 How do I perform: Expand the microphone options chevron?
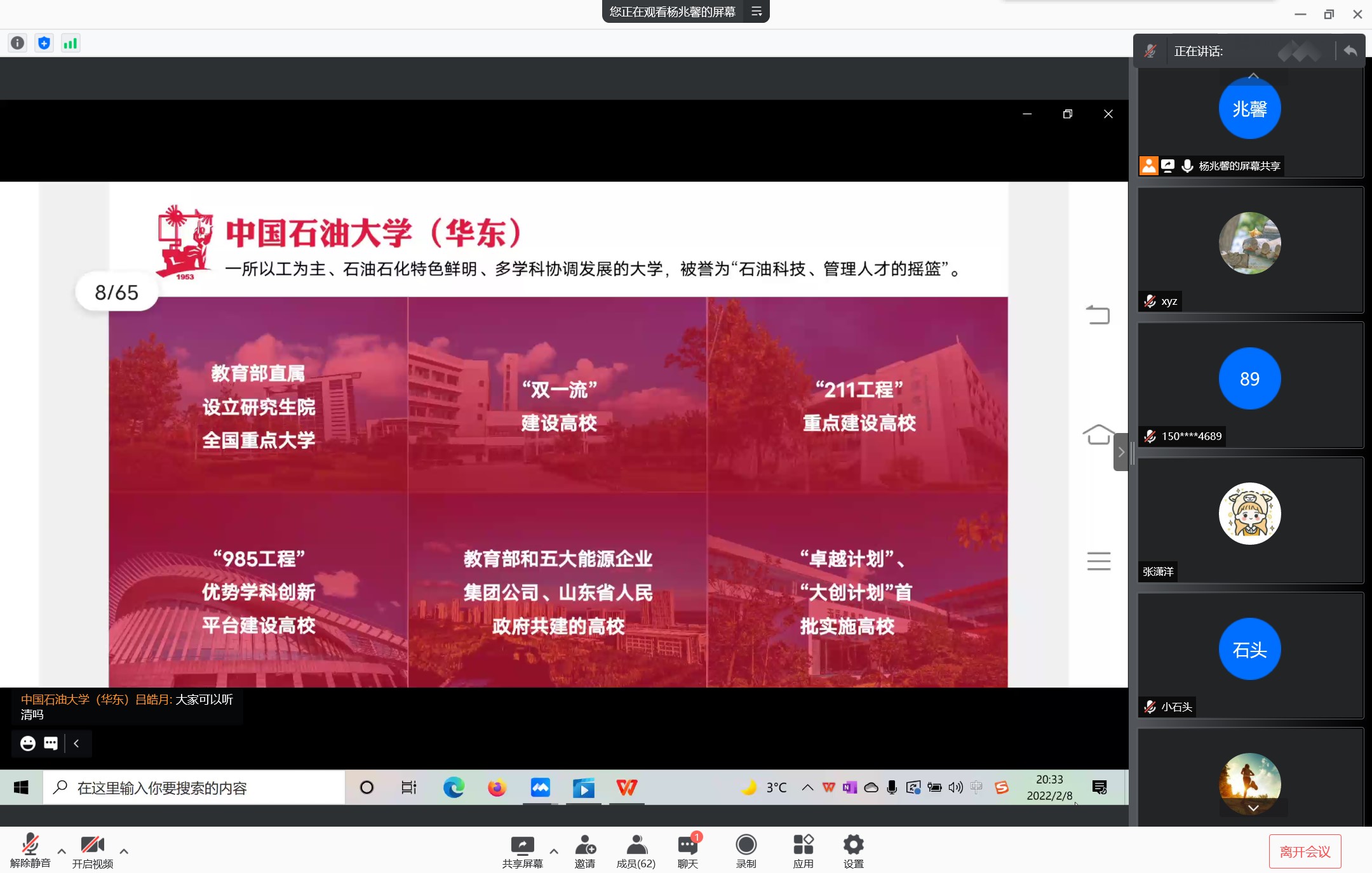(x=62, y=851)
